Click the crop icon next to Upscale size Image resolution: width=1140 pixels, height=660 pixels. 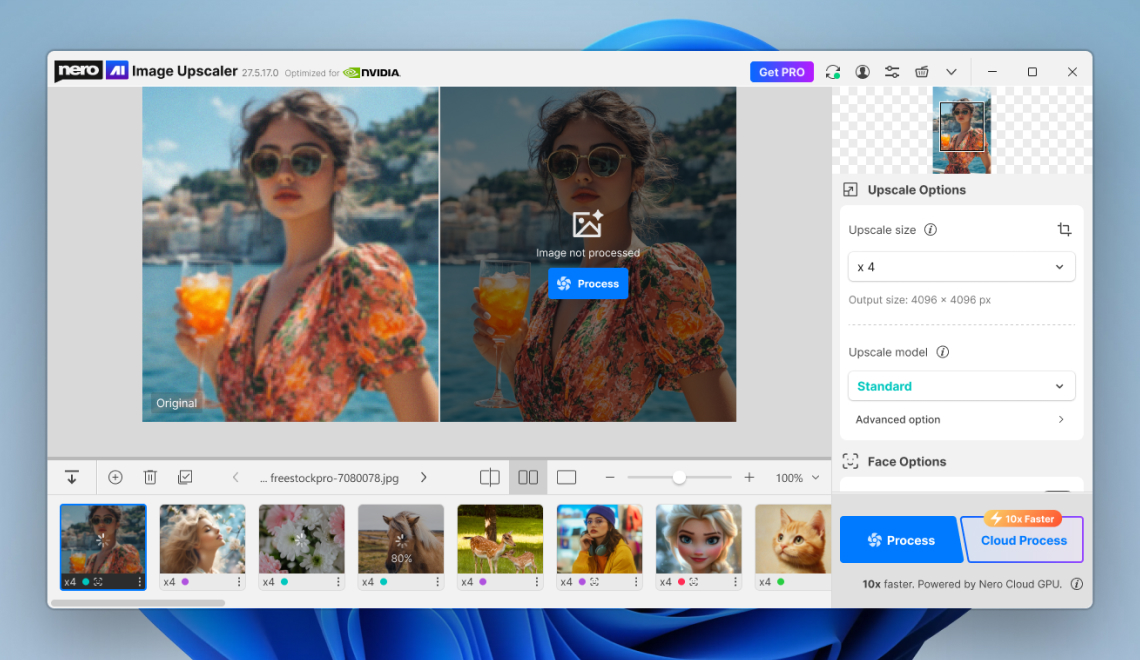(x=1064, y=229)
